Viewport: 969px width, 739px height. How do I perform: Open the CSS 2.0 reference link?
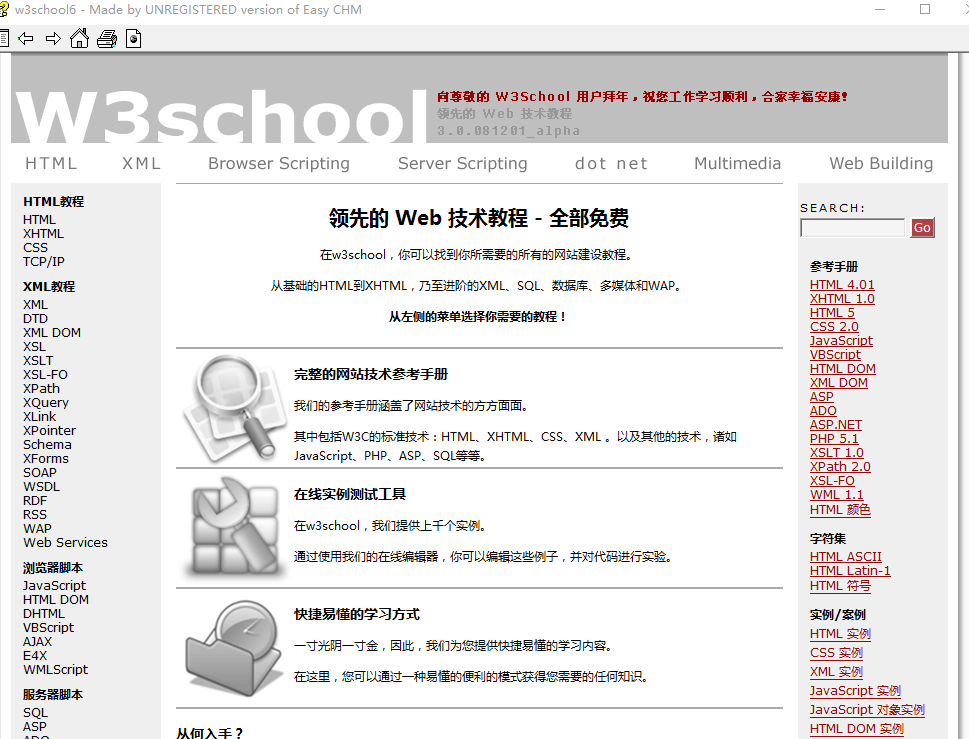[832, 326]
